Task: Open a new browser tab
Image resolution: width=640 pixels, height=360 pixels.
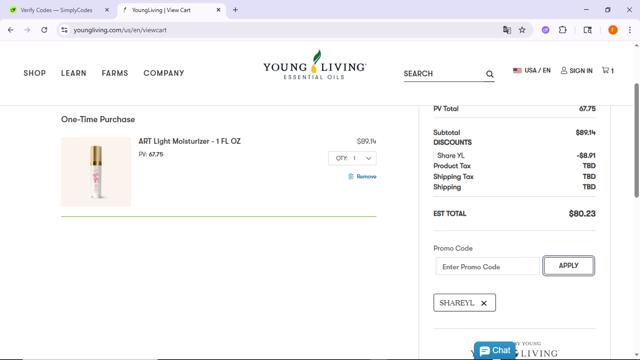Action: click(235, 10)
